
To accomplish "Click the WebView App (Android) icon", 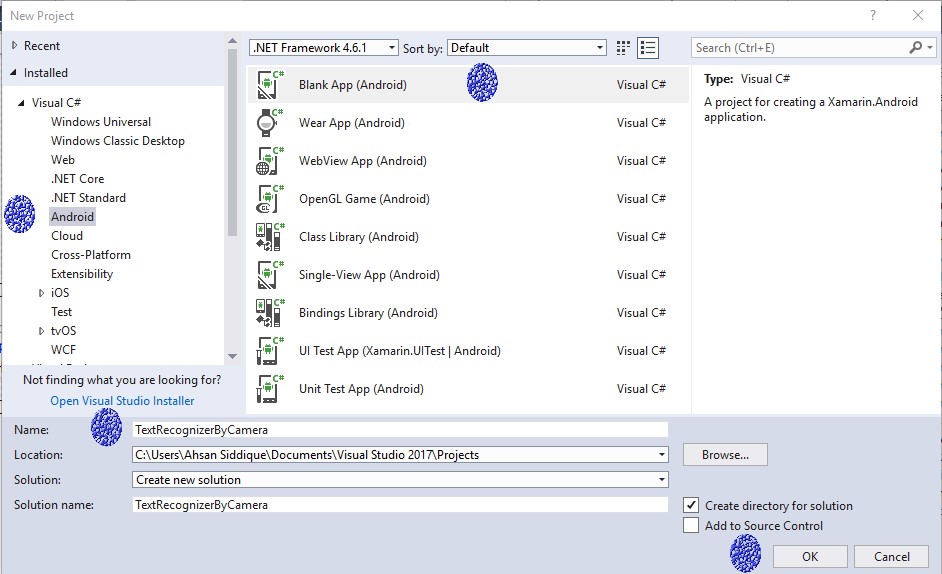I will click(269, 160).
